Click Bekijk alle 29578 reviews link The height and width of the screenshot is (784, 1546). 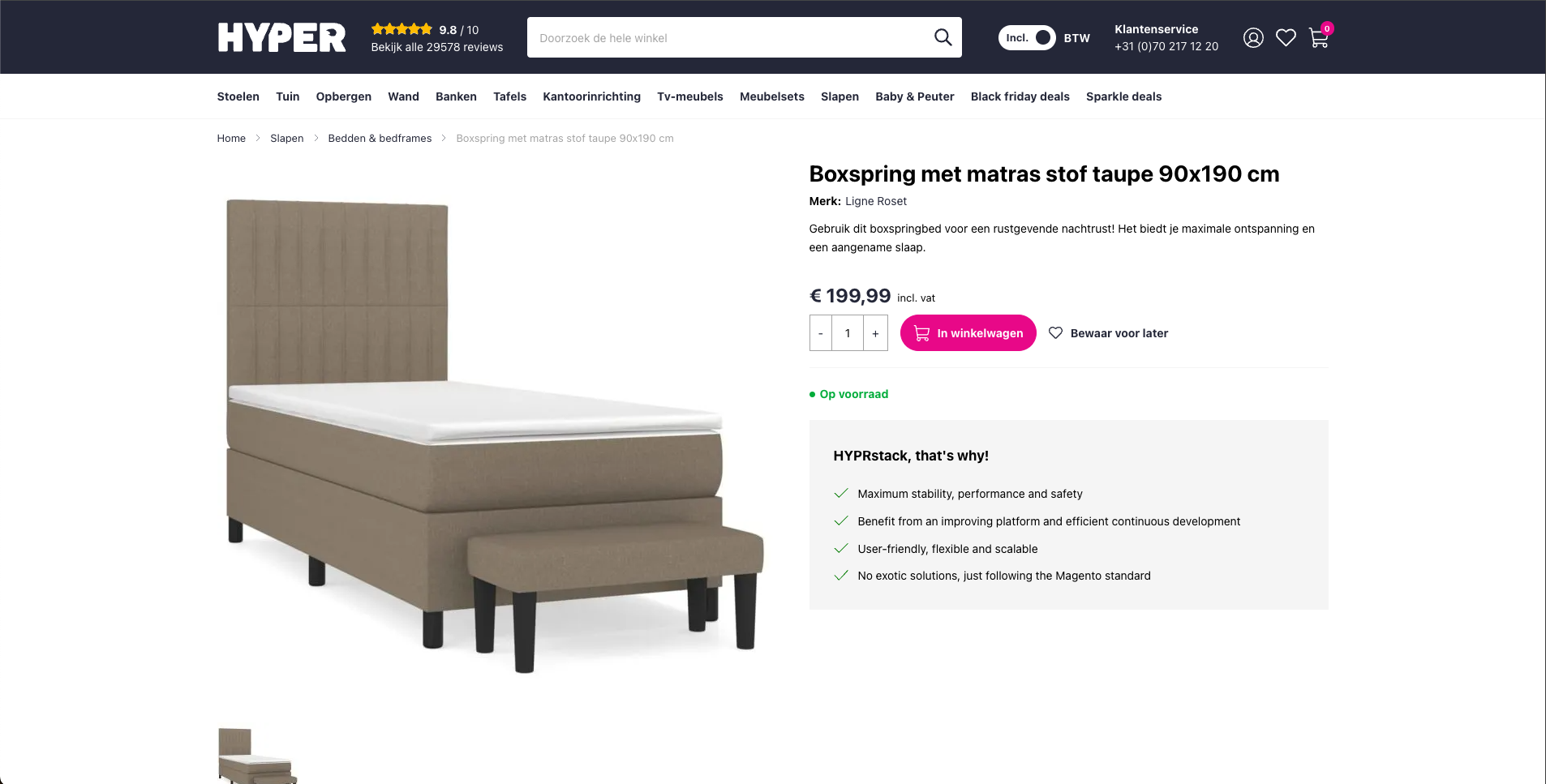click(x=436, y=47)
